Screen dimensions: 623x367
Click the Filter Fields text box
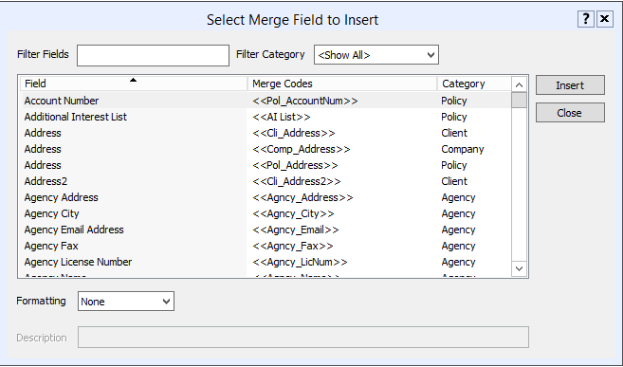(153, 55)
